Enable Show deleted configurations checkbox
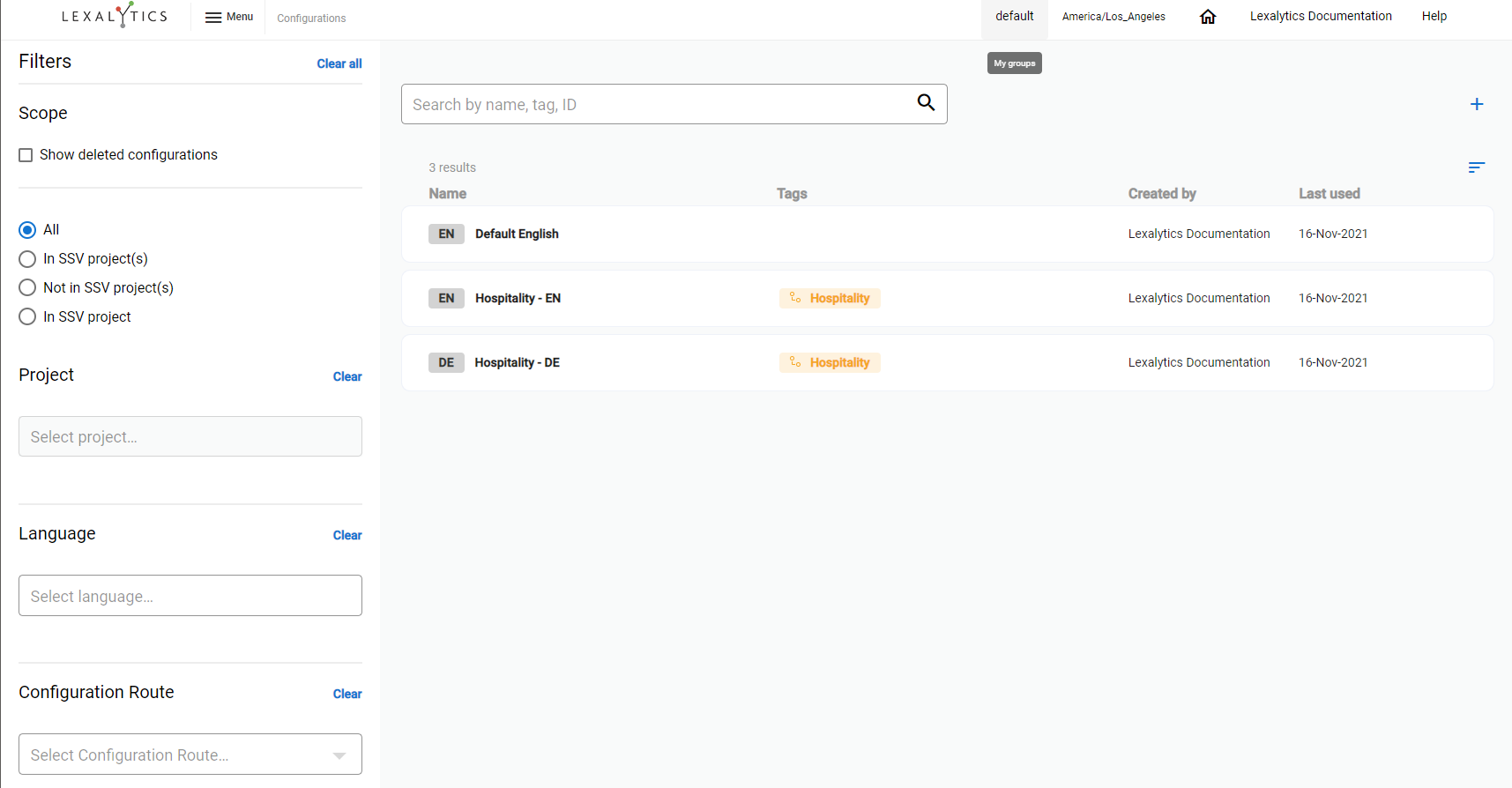 (x=26, y=155)
